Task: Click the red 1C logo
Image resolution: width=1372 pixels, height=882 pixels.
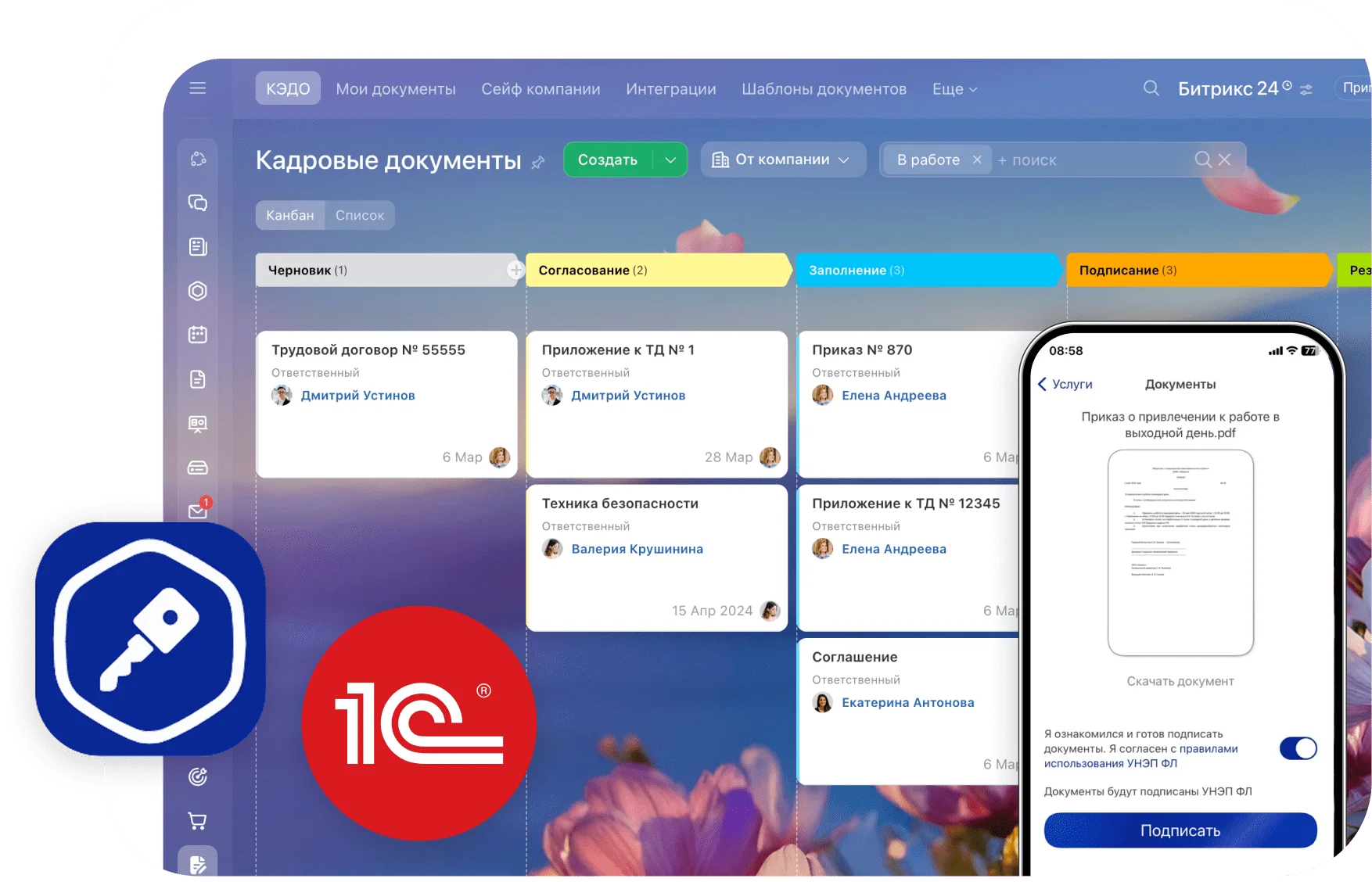Action: coord(419,723)
